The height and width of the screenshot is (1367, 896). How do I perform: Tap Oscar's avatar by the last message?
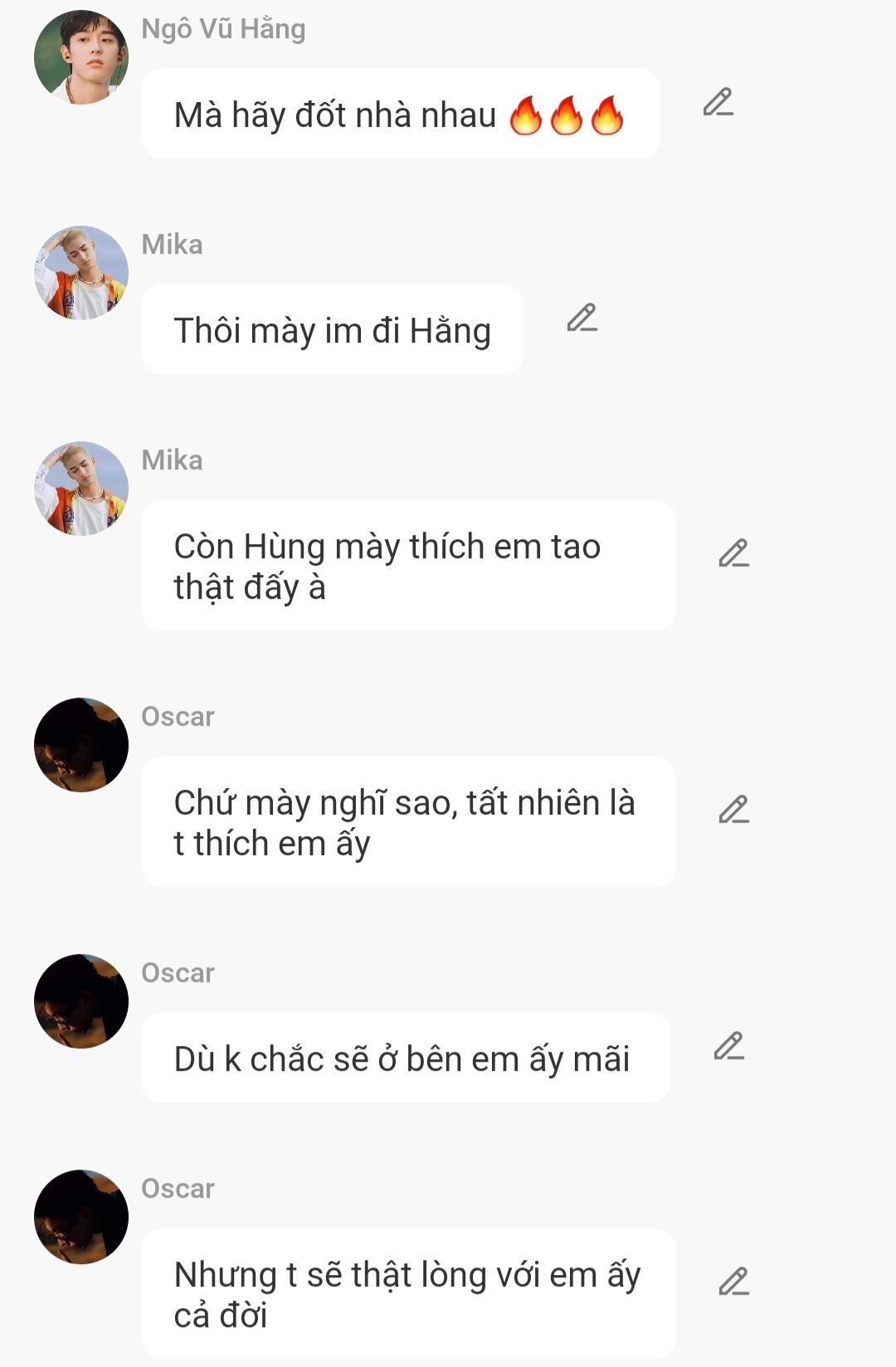(81, 1217)
